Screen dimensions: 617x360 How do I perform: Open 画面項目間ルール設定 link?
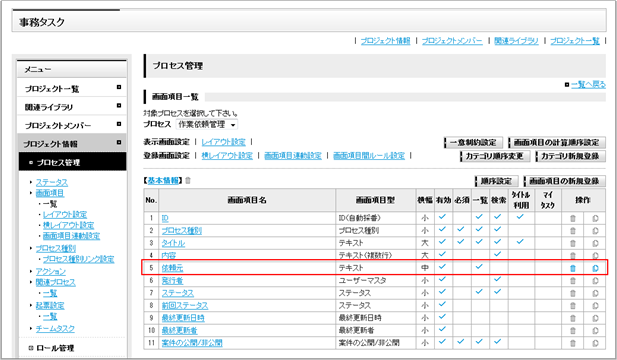pos(369,156)
